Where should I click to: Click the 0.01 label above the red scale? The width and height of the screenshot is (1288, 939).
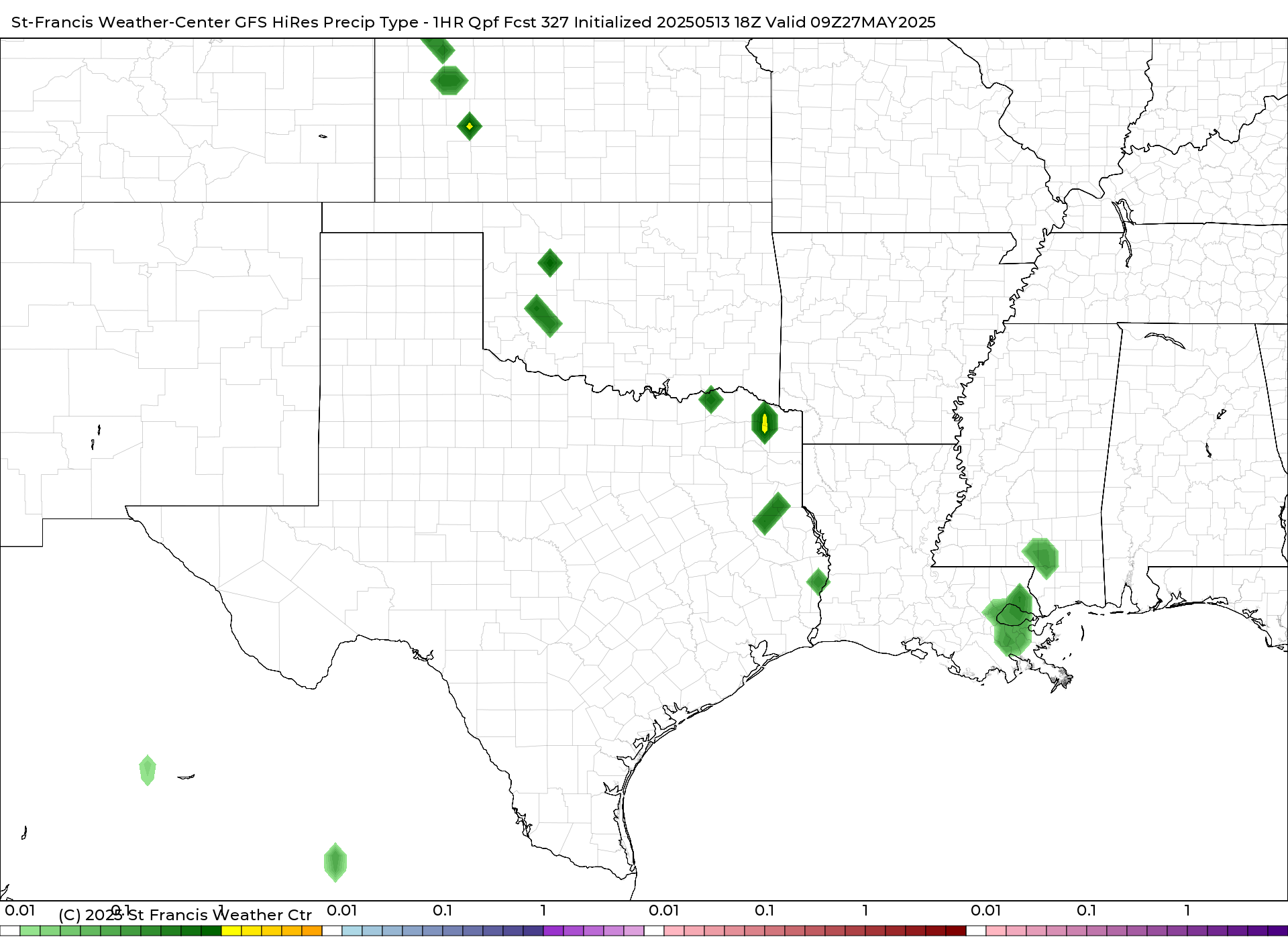coord(664,910)
